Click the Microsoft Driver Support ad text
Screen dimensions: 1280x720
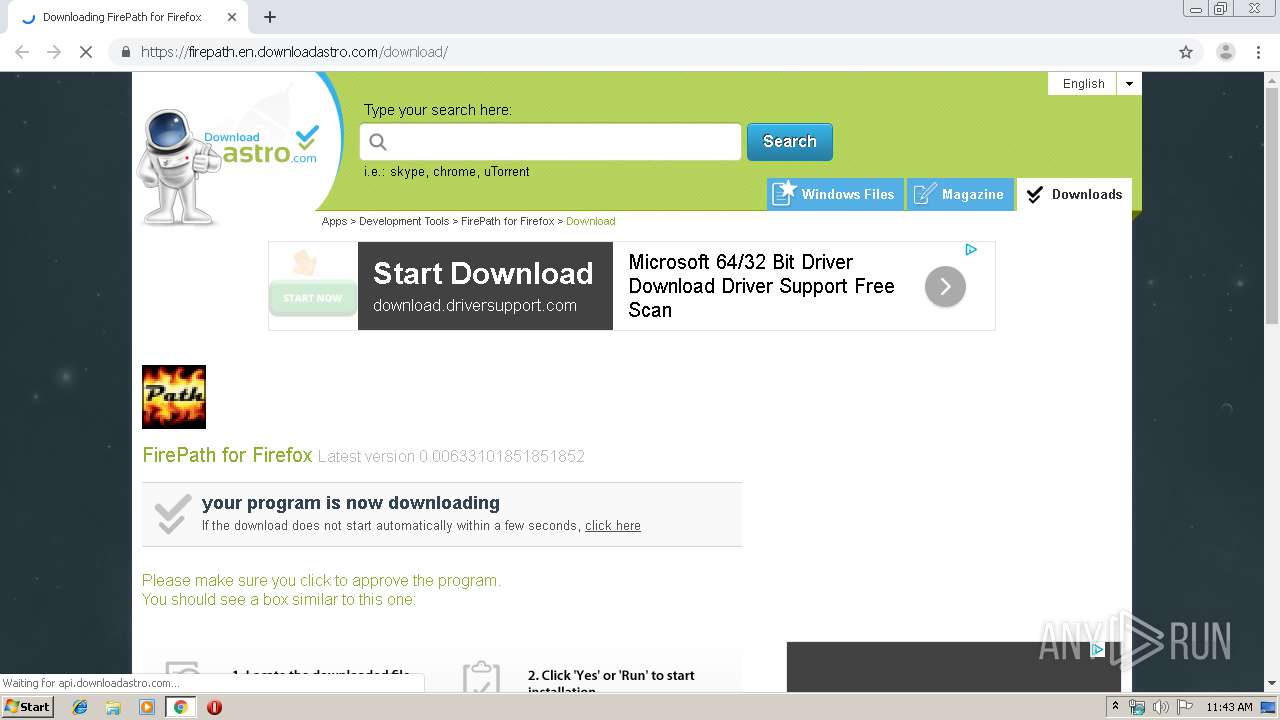(x=761, y=286)
